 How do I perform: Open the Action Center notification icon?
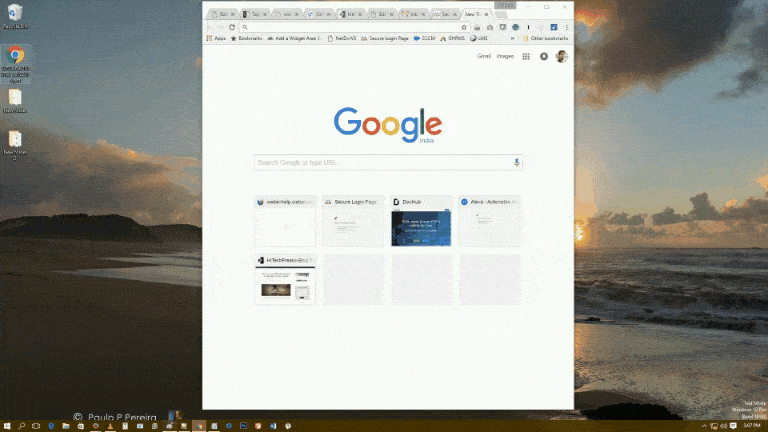tap(733, 426)
